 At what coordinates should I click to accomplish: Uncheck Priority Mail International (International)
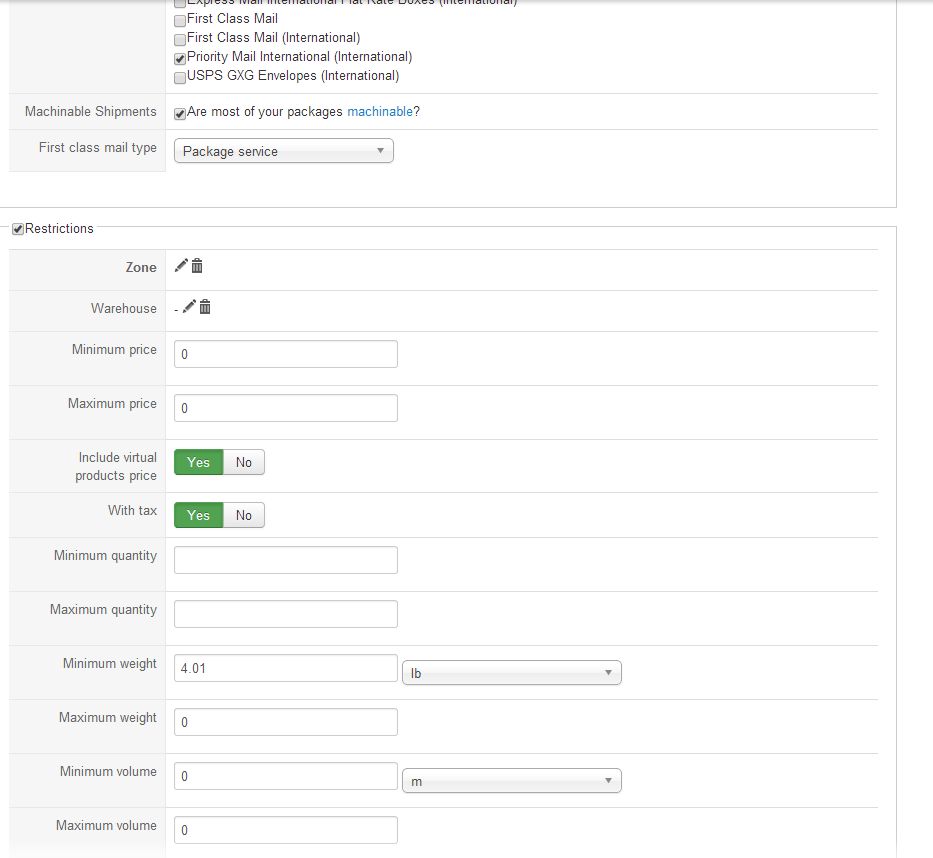(x=180, y=59)
